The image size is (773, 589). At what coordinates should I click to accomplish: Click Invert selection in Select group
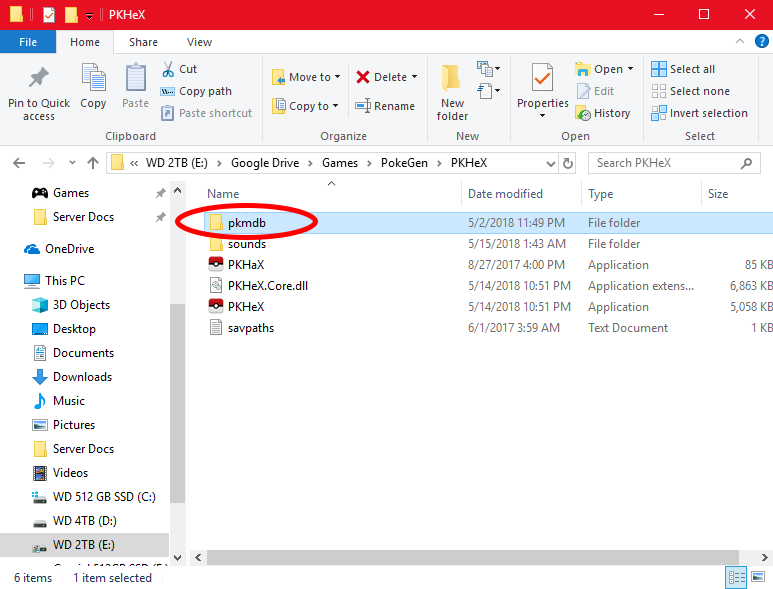coord(699,113)
